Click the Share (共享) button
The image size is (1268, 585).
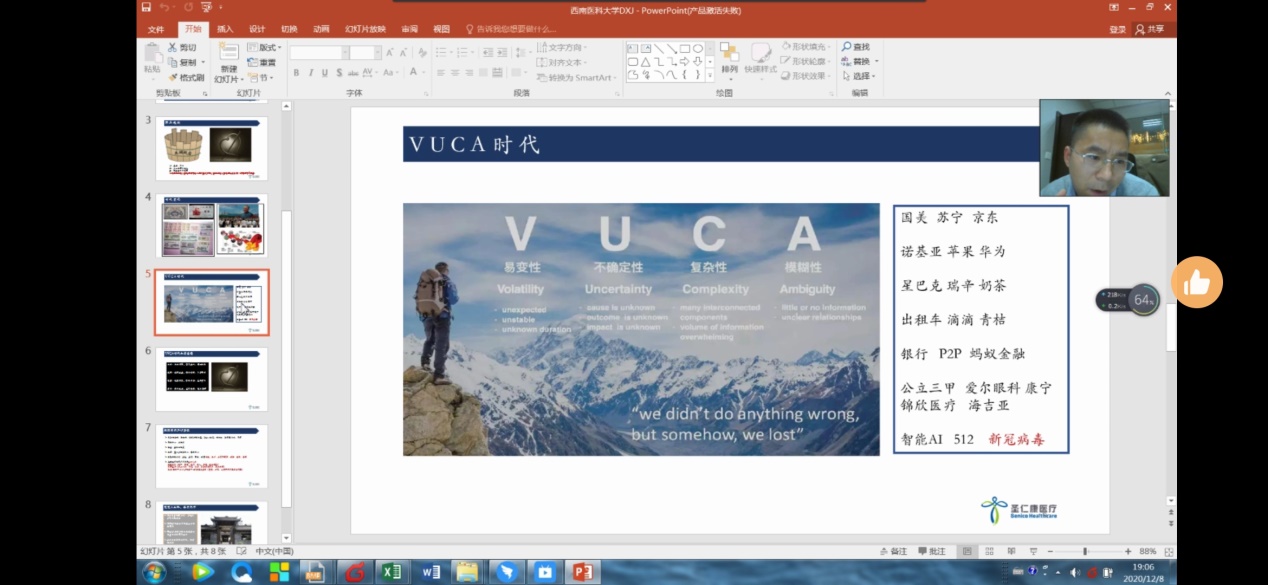tap(1150, 29)
